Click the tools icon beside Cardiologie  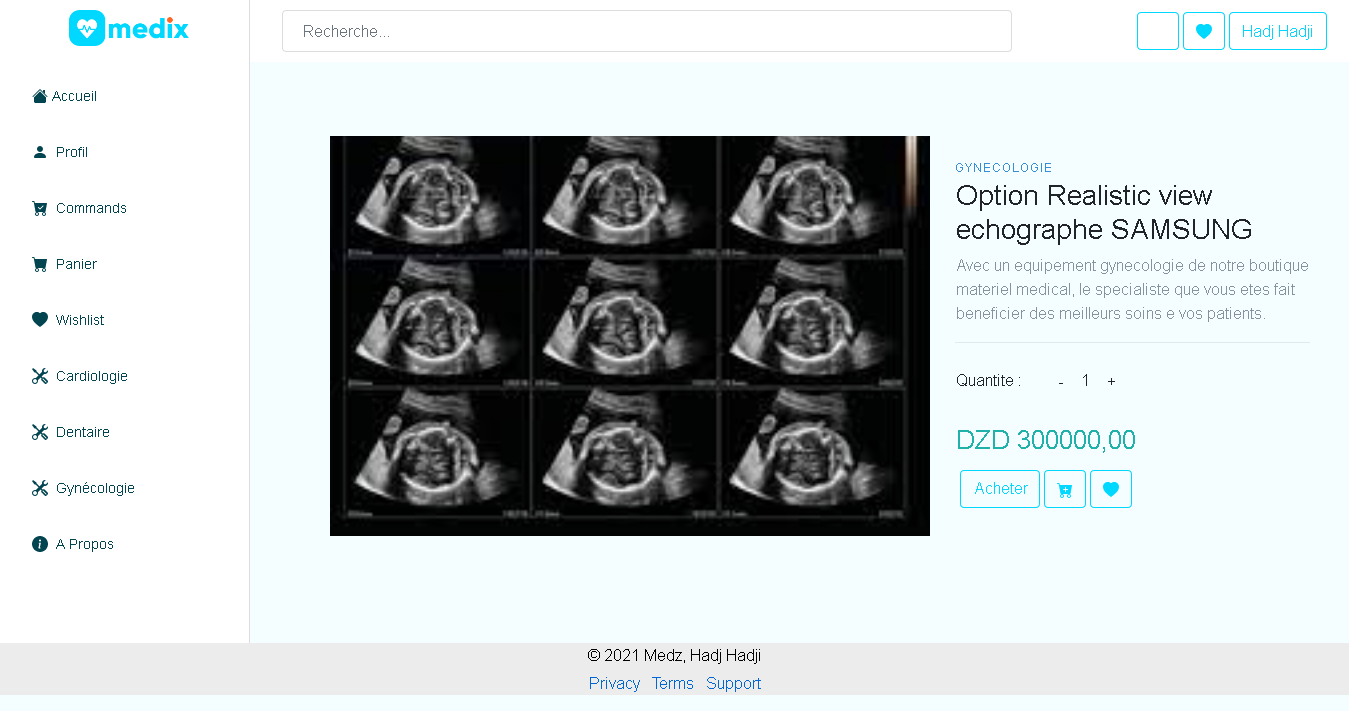point(40,376)
